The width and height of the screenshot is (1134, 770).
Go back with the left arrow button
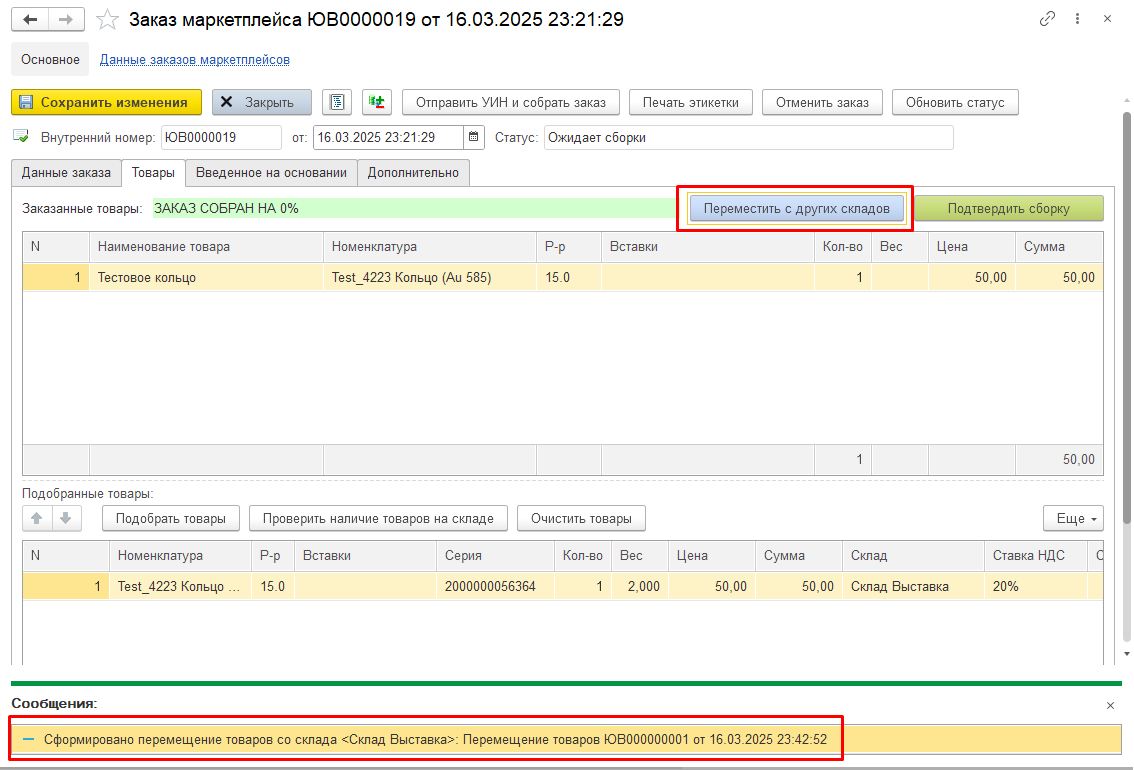(30, 20)
